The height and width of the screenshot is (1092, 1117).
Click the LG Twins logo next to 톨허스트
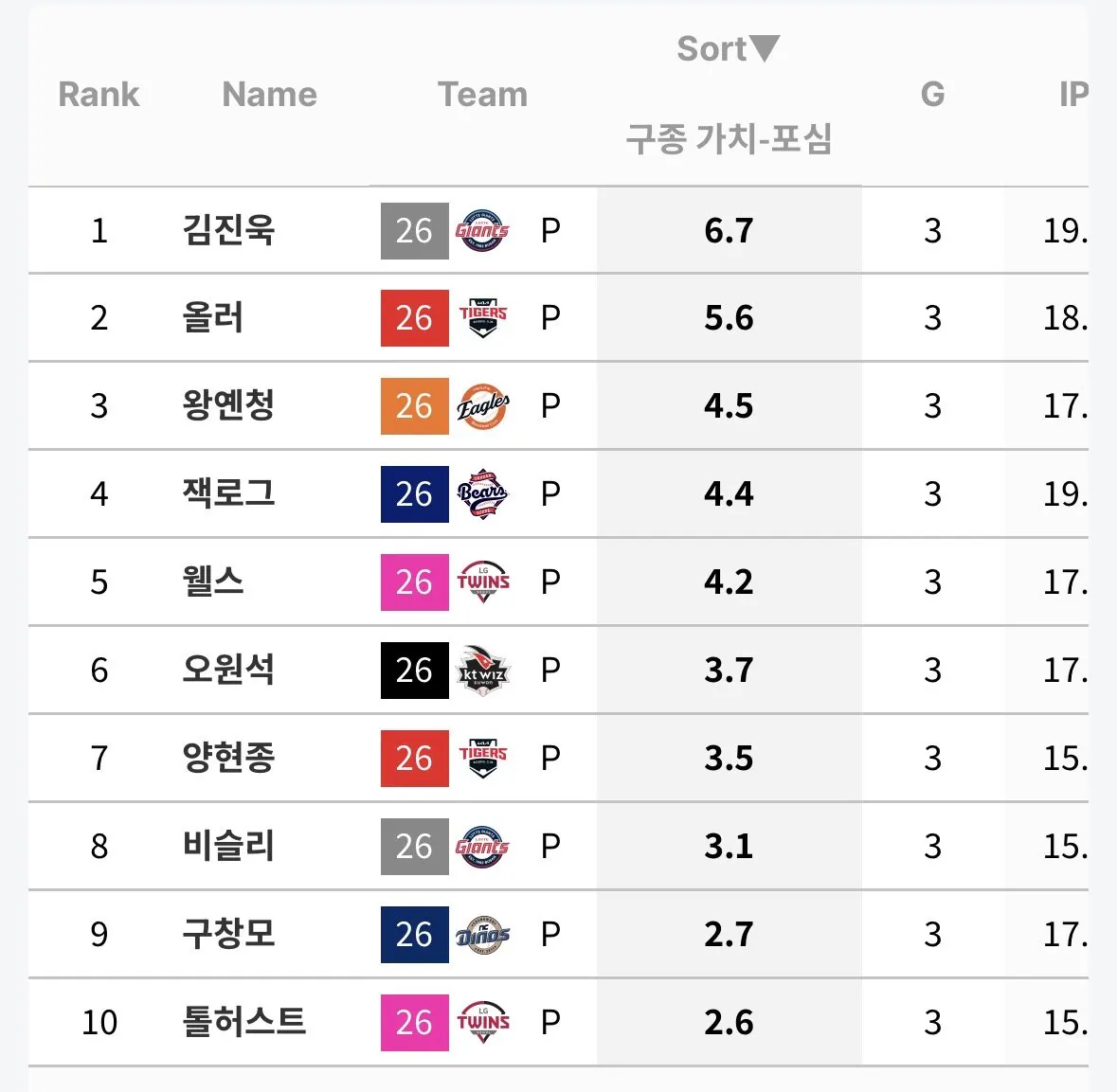[x=483, y=1022]
